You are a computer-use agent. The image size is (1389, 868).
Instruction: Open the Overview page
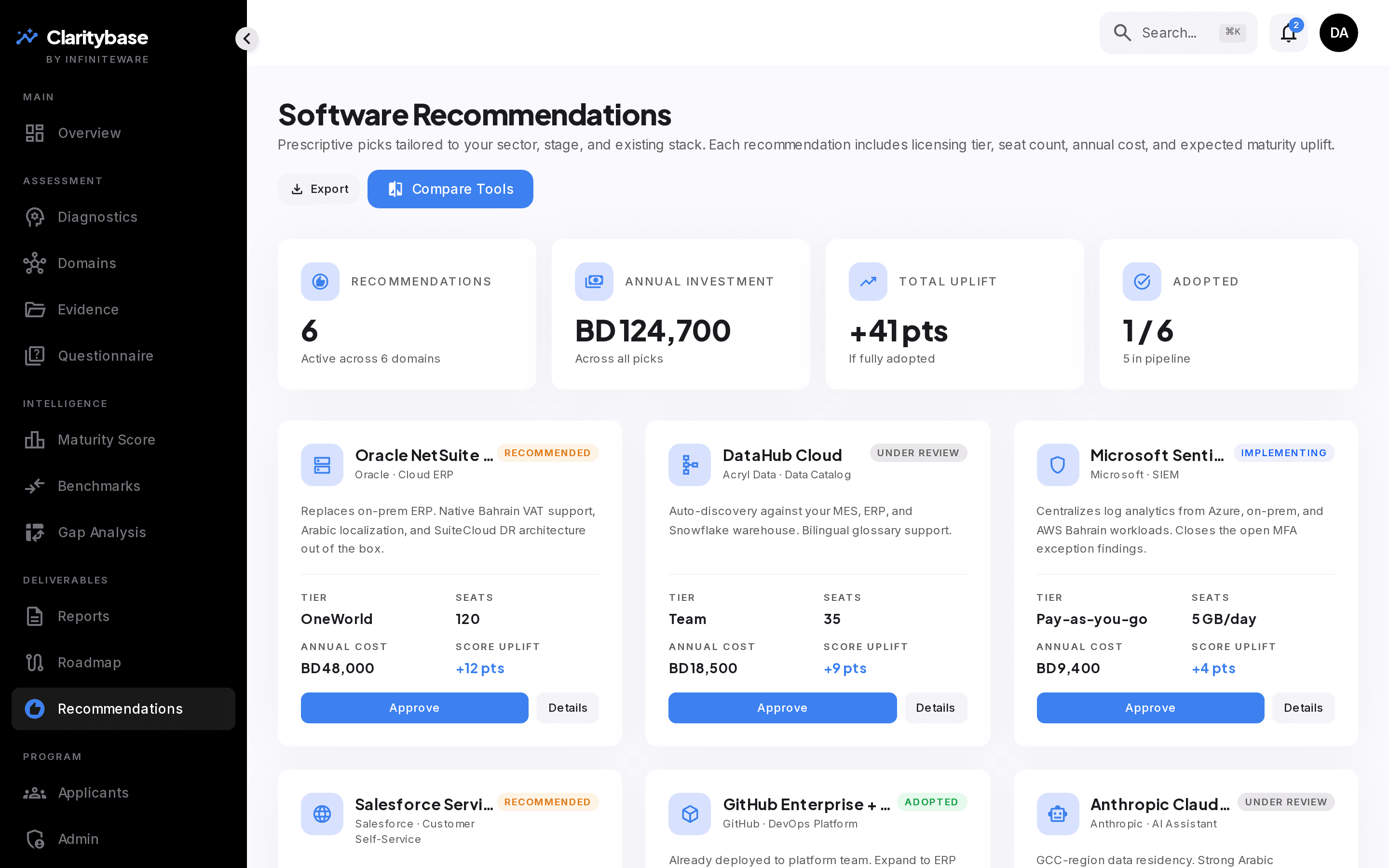[x=123, y=133]
